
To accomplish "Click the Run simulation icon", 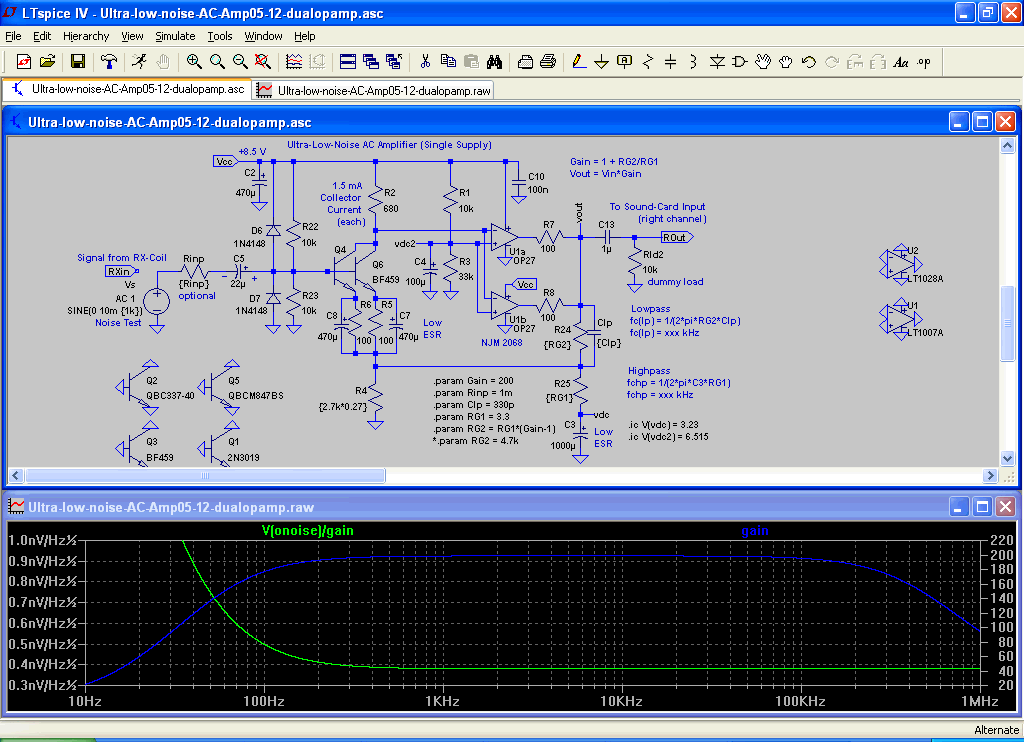I will (138, 62).
